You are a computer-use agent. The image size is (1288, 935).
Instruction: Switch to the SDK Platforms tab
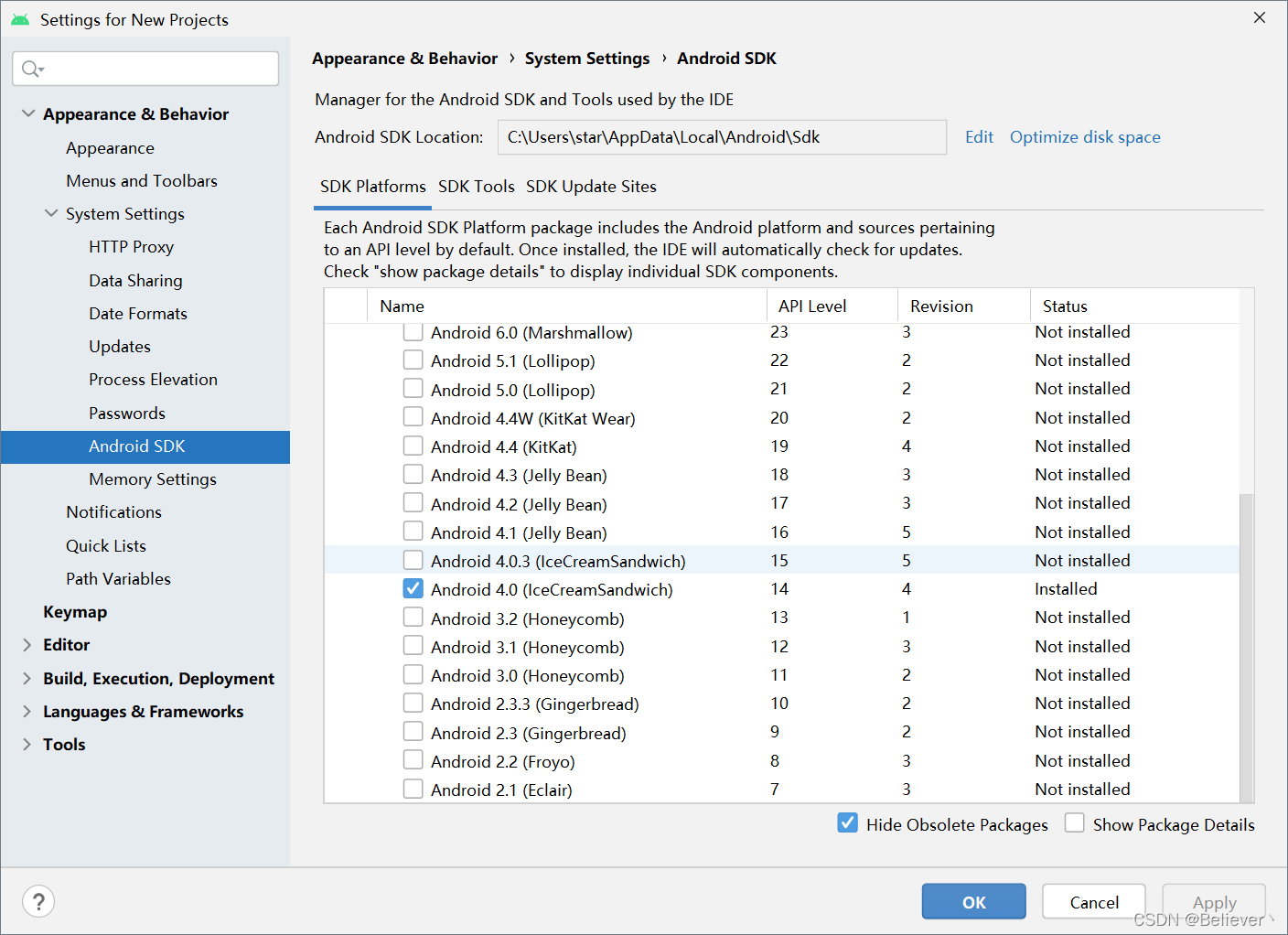373,187
